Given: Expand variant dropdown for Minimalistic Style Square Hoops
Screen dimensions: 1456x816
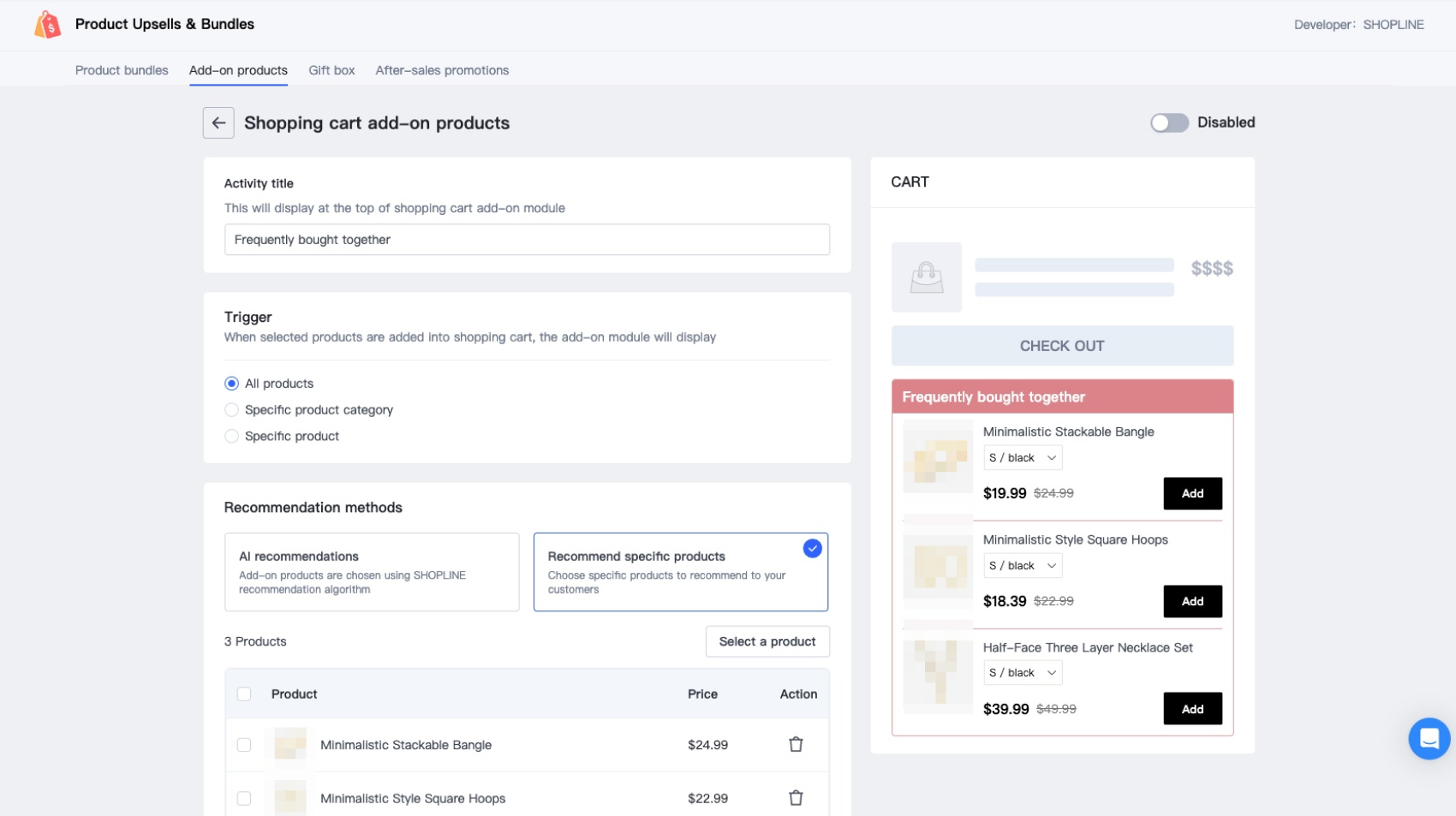Looking at the screenshot, I should coord(1023,566).
